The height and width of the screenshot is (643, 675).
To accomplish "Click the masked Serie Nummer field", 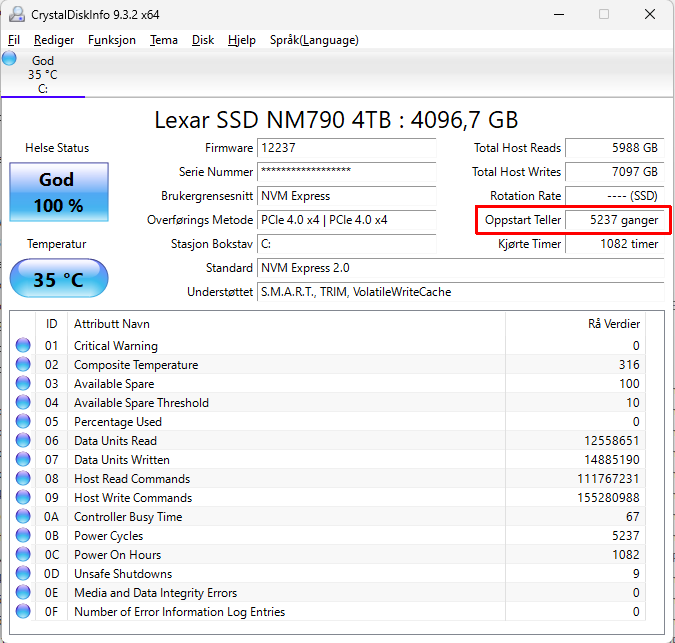I will (x=347, y=172).
